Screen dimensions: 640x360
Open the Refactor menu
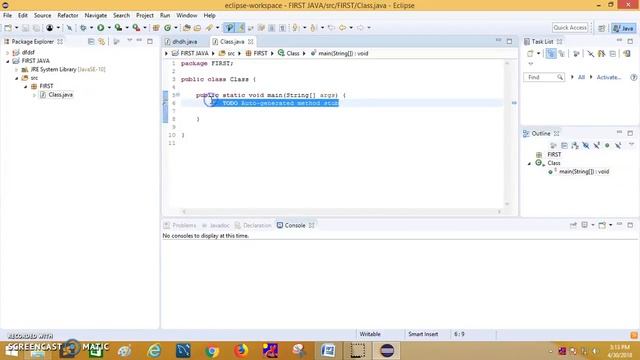68,16
